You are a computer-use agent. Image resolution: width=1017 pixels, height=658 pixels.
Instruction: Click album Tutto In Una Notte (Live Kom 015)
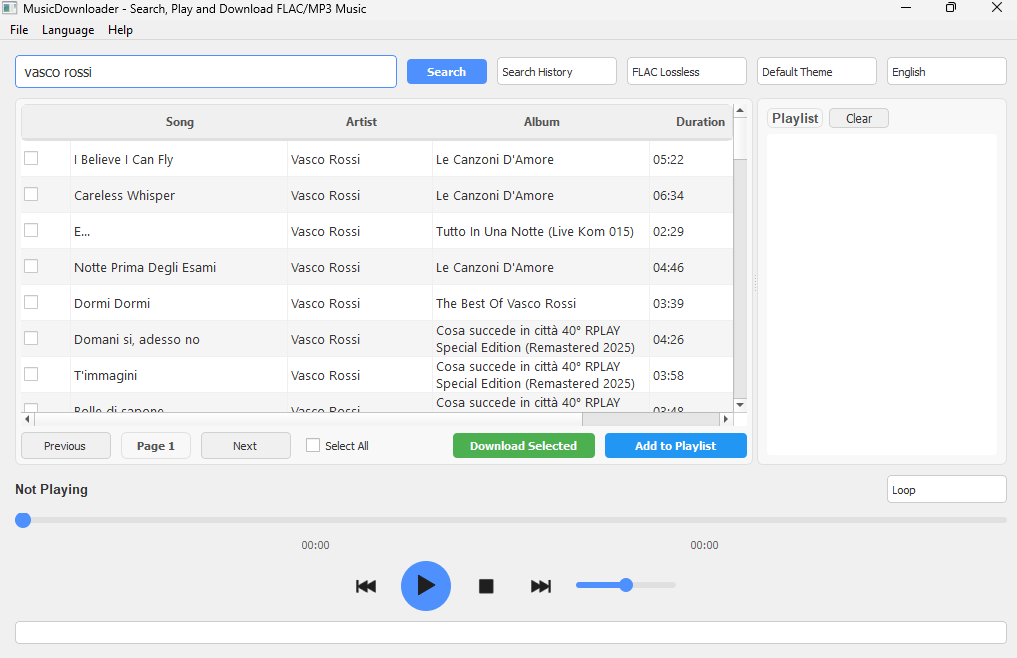(534, 232)
